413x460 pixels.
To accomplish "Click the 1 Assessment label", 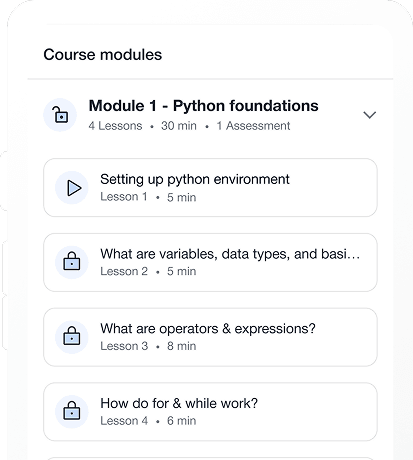I will coord(253,126).
